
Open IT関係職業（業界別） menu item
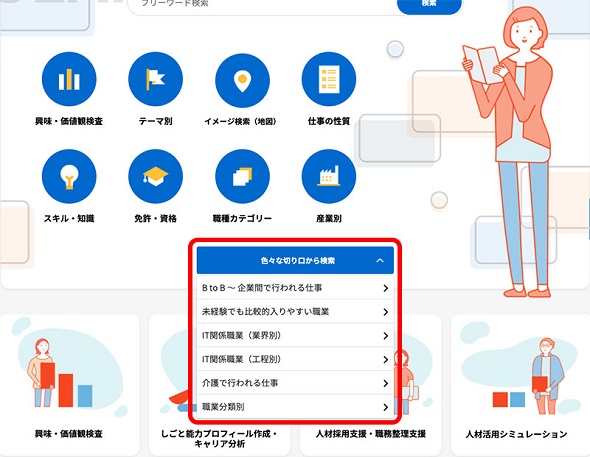[x=295, y=335]
